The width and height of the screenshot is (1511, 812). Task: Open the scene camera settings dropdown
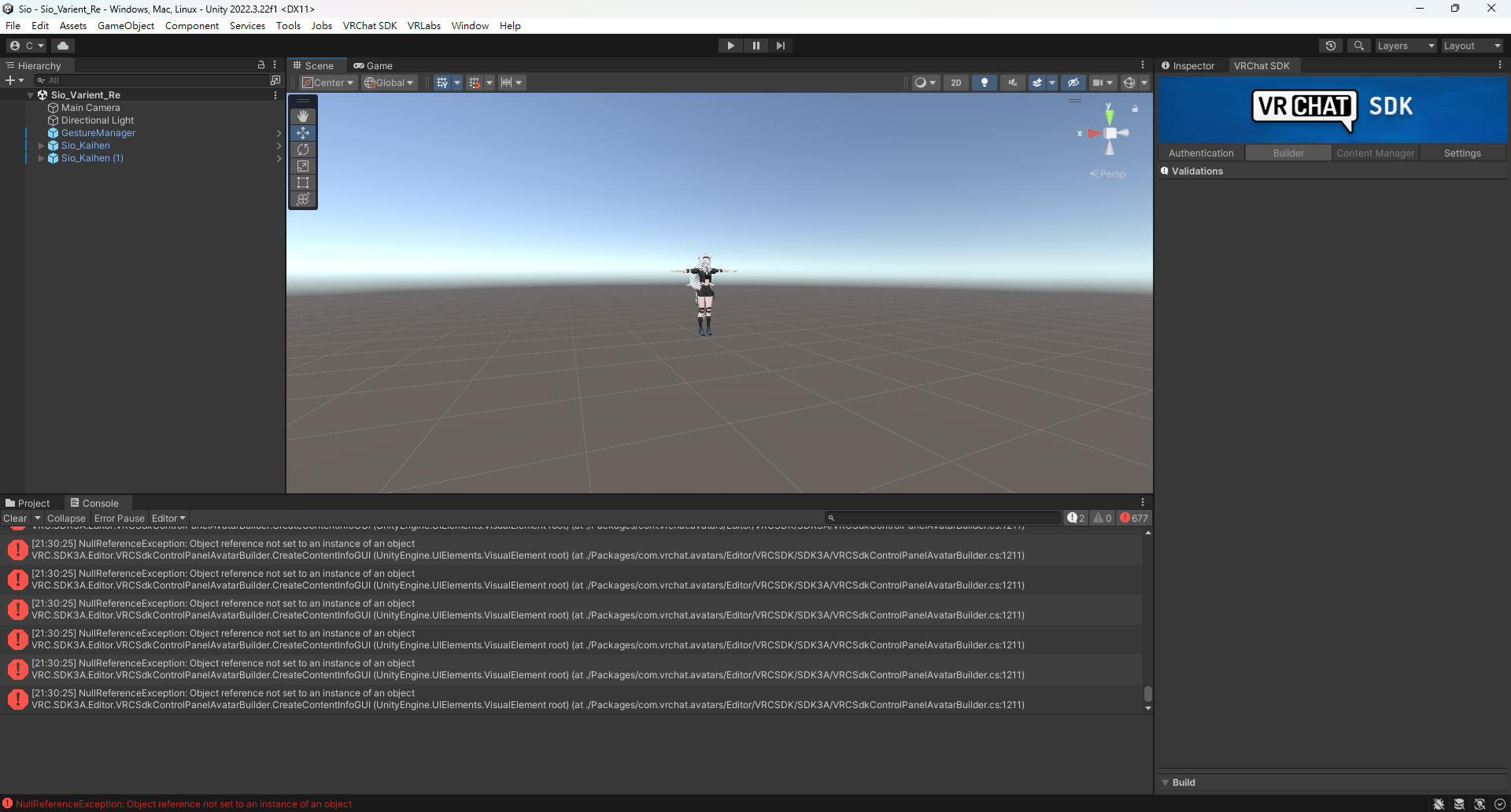pyautogui.click(x=1103, y=83)
